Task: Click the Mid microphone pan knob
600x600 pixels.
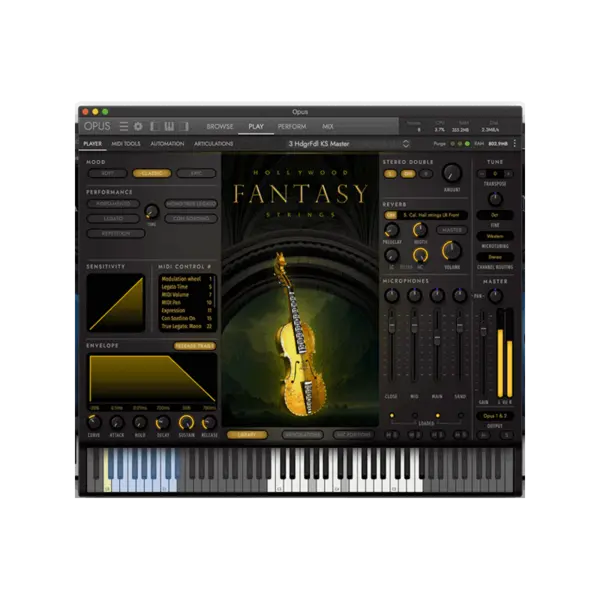Action: click(414, 295)
